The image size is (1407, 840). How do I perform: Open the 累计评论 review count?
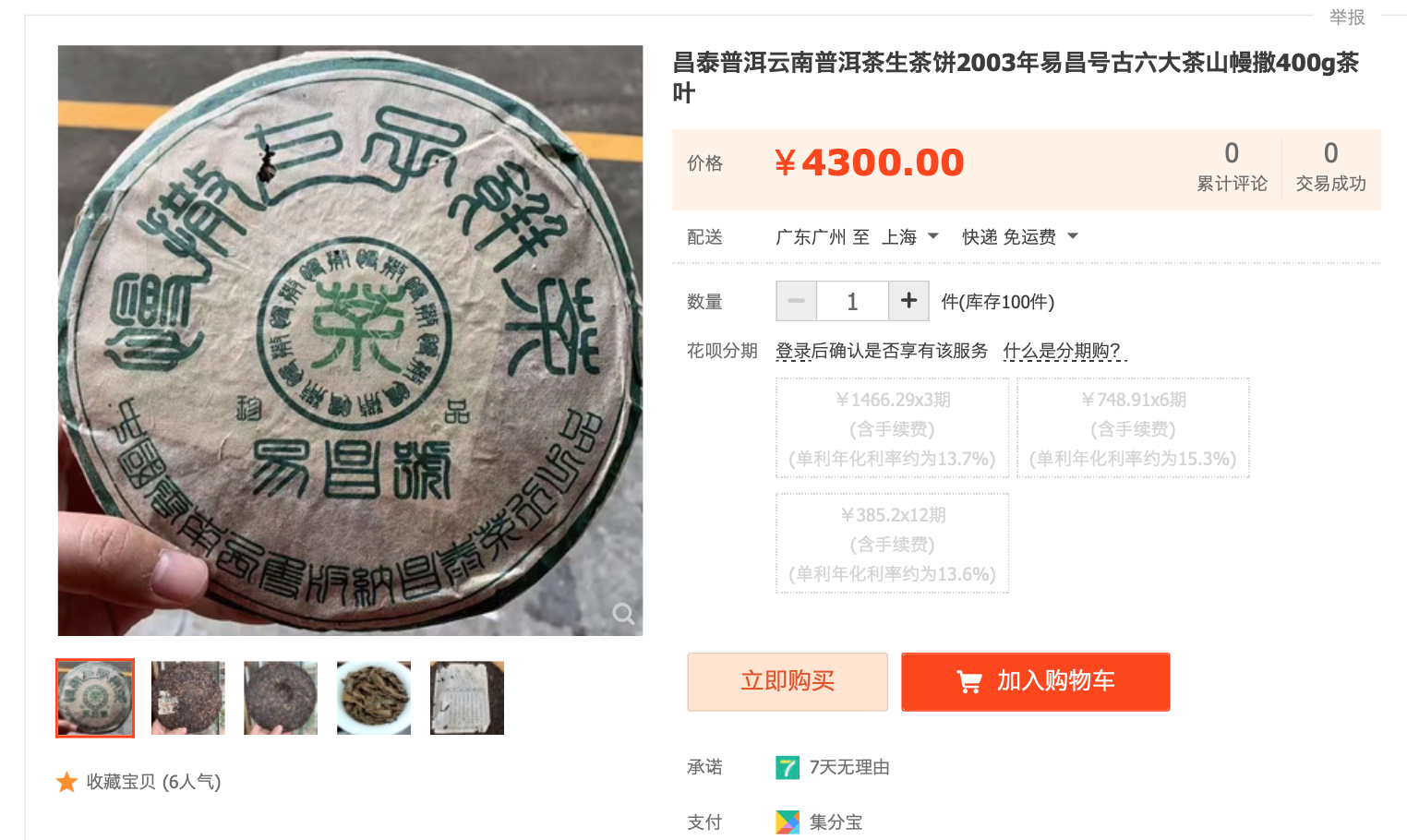pos(1232,167)
